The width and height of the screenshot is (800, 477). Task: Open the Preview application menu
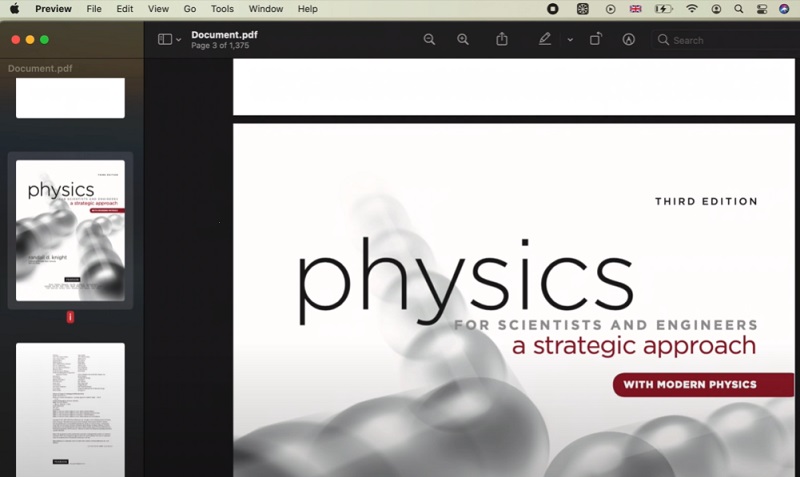pyautogui.click(x=53, y=9)
